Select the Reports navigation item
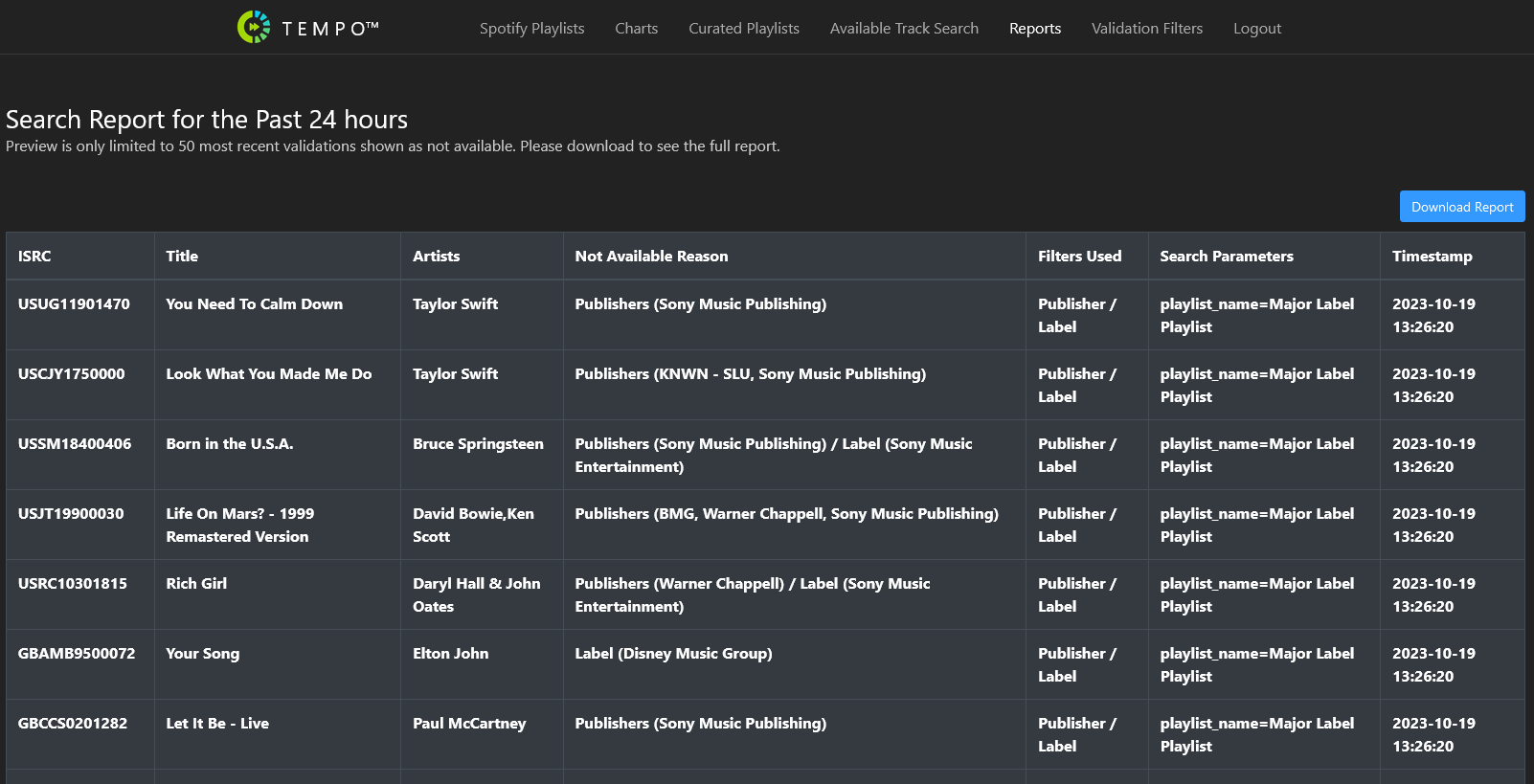 pyautogui.click(x=1034, y=29)
